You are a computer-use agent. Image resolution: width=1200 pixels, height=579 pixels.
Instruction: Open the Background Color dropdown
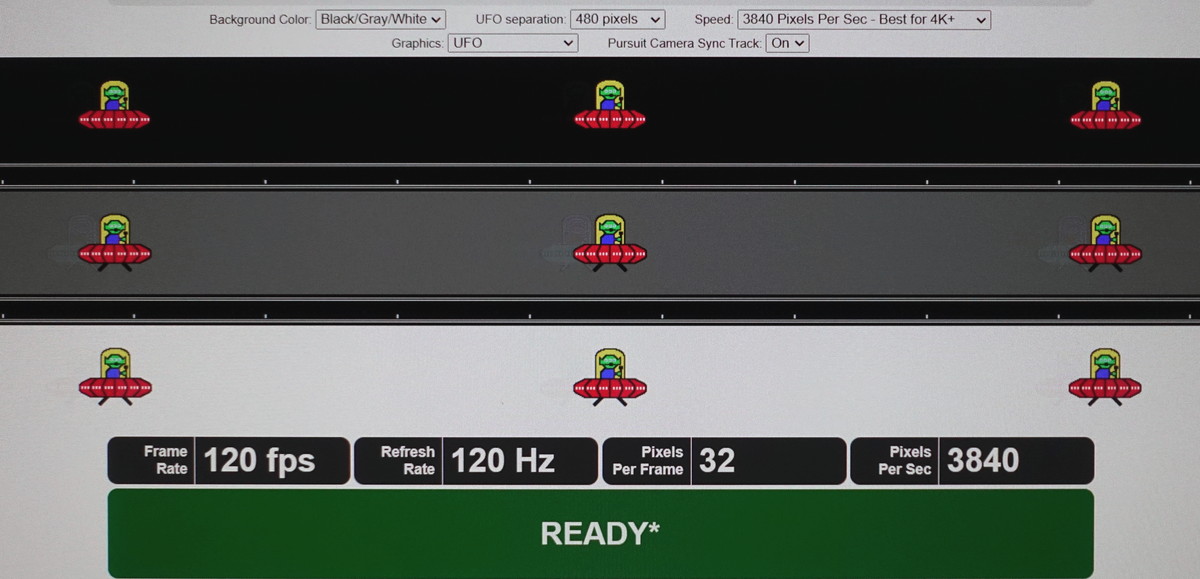380,19
